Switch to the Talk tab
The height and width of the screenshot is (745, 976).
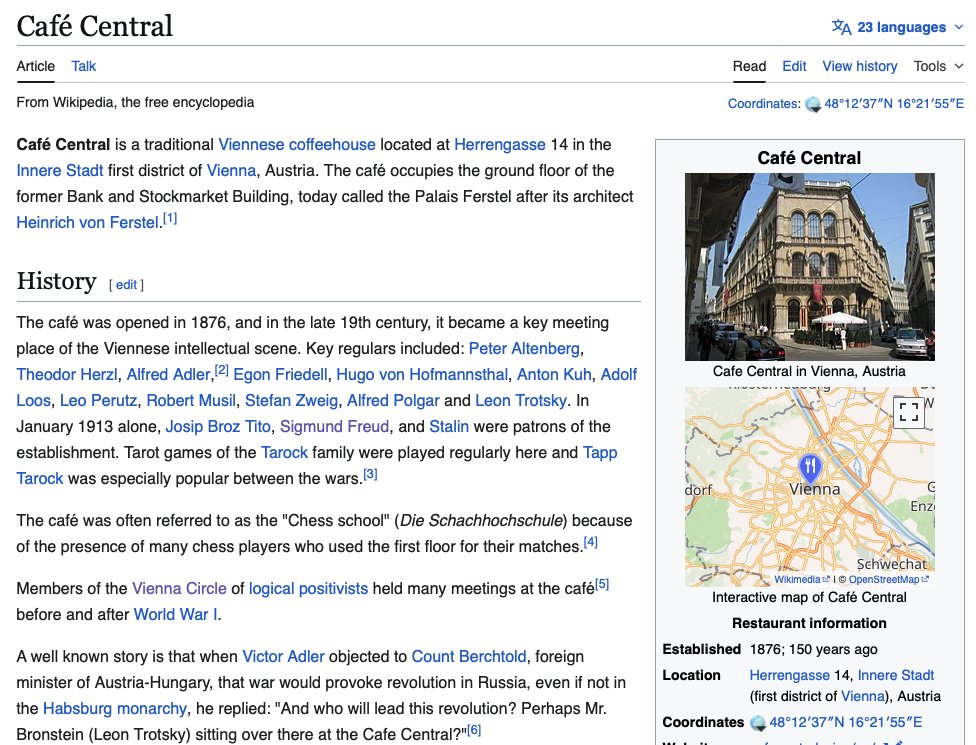click(83, 66)
